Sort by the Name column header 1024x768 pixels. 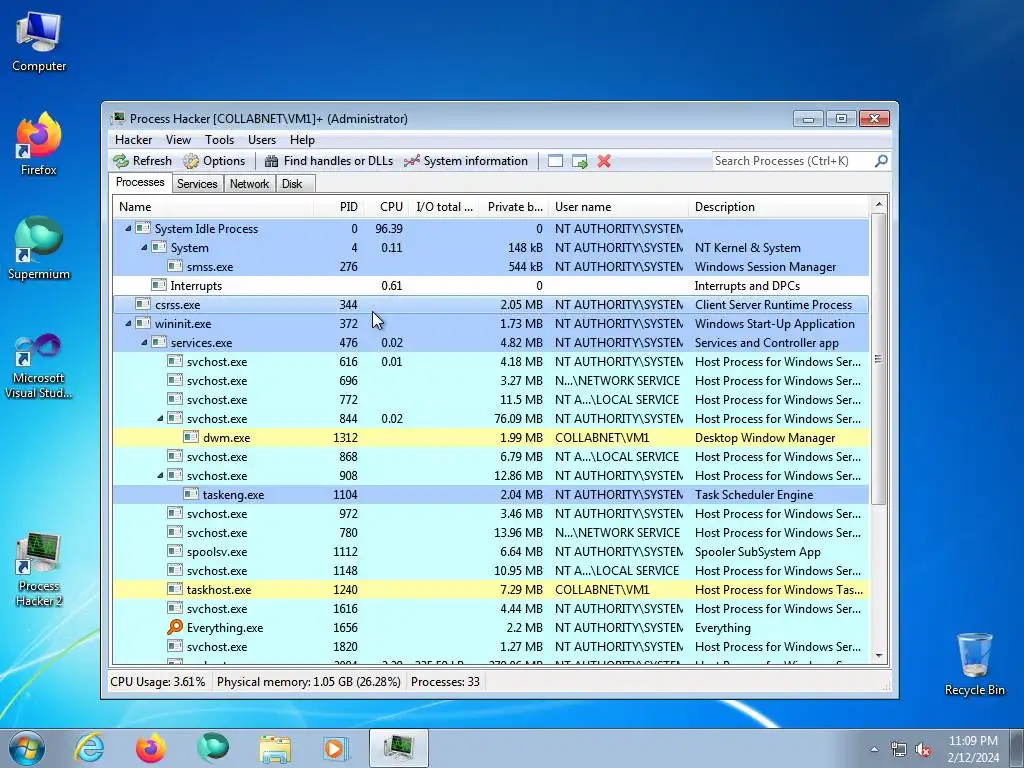coord(212,207)
